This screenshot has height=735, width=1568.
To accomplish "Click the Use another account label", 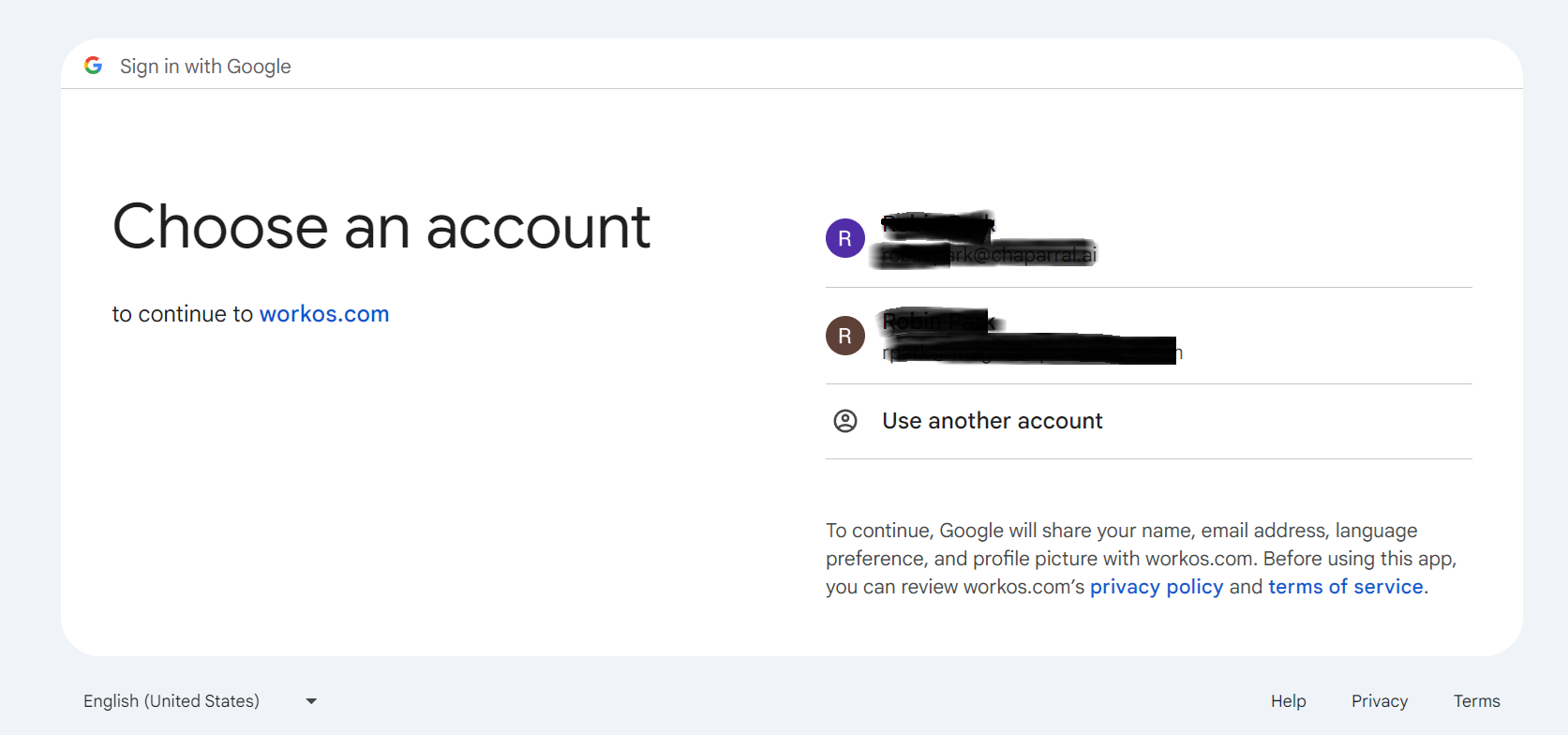I will pos(992,421).
